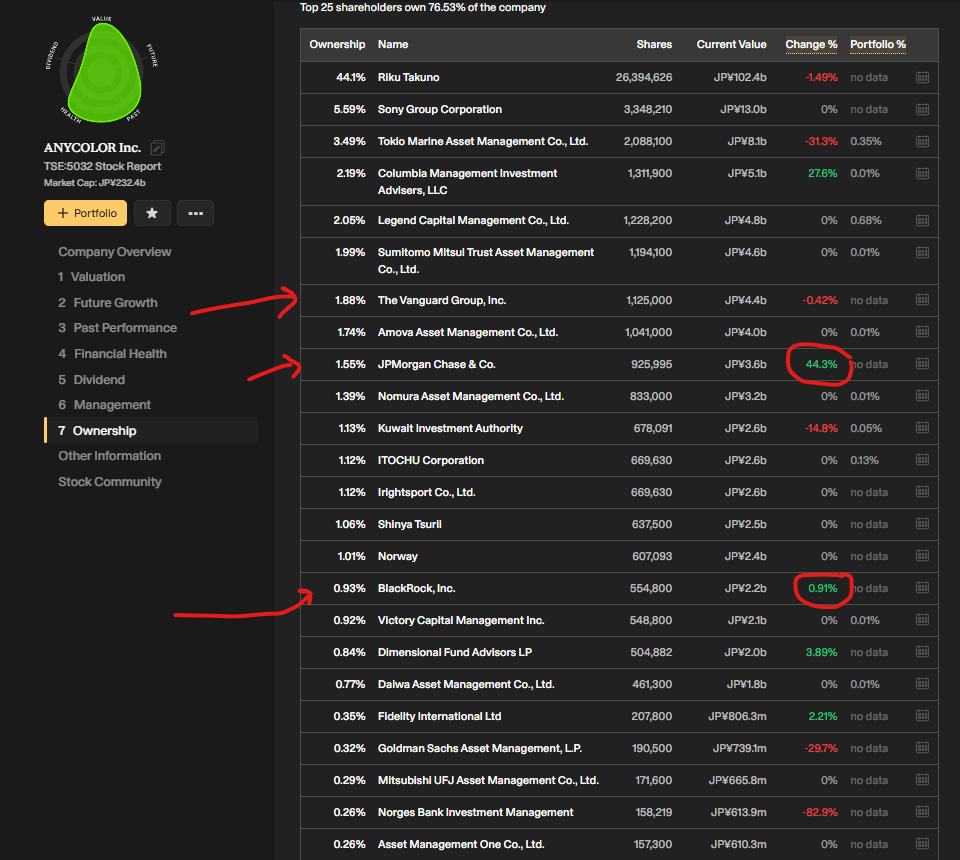Click the table icon for Columbia Management Investment Advisers
Screen dimensions: 960x860
click(922, 173)
